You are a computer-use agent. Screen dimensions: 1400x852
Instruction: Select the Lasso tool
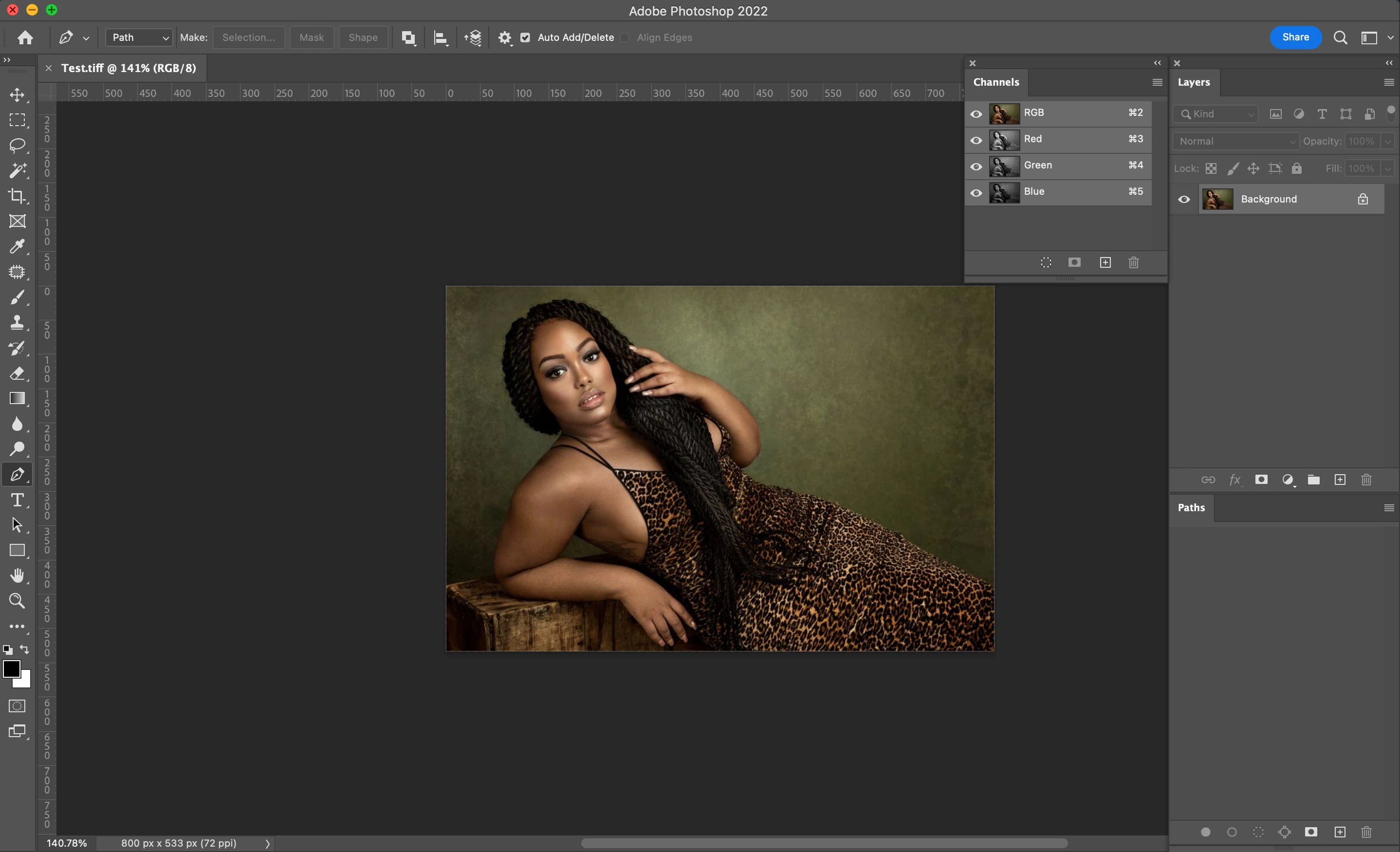click(x=17, y=146)
